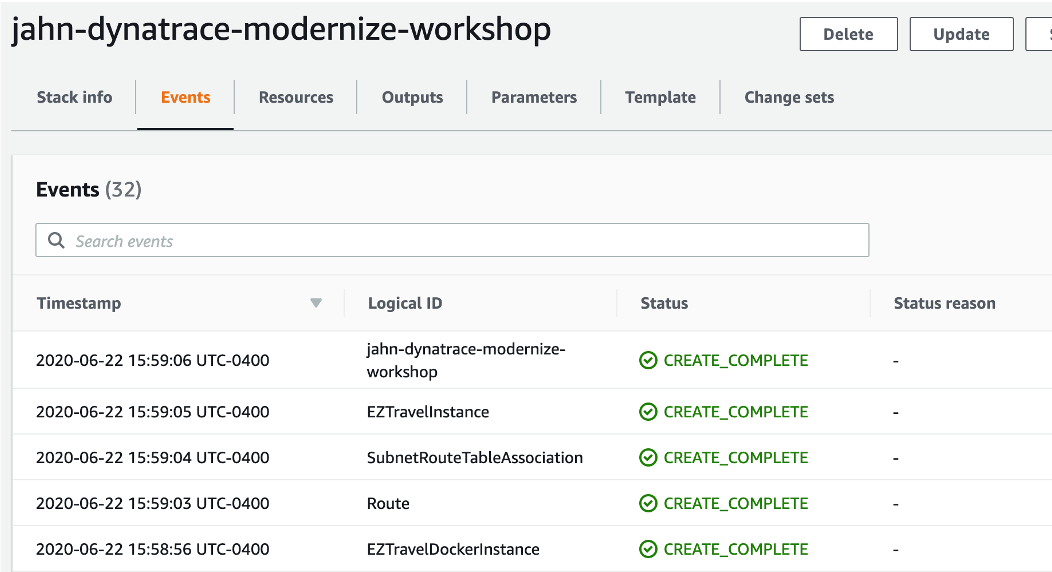Screen dimensions: 1052x572
Task: Open the Stack info tab
Action: (74, 97)
